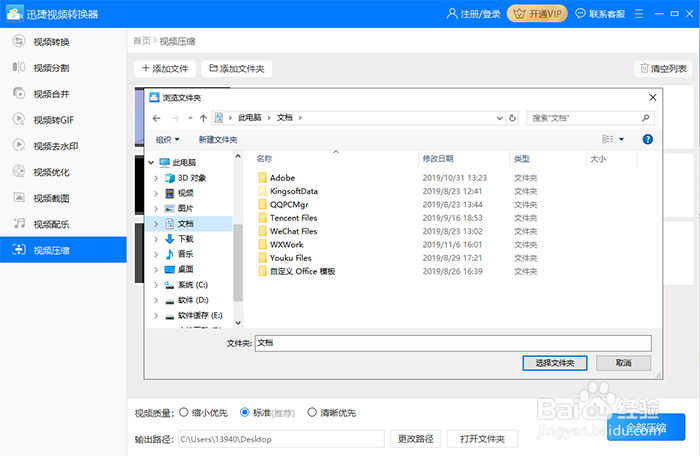Open the 组织 dropdown menu
Viewport: 700px width, 456px height.
(167, 139)
